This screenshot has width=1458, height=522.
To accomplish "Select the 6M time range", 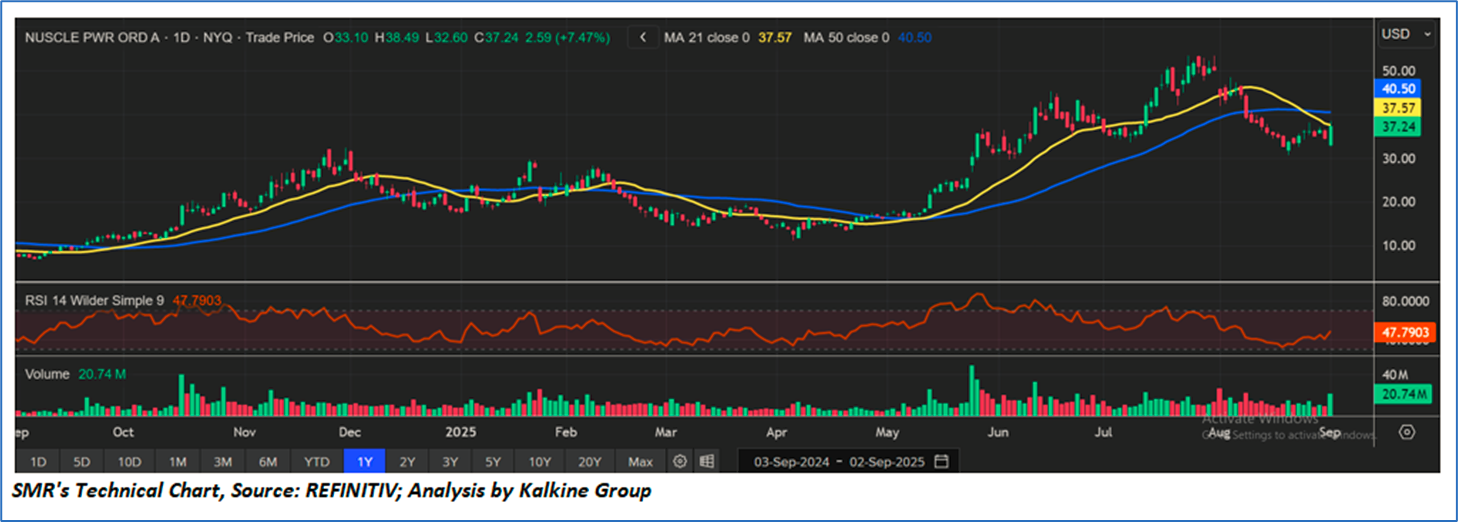I will point(267,461).
